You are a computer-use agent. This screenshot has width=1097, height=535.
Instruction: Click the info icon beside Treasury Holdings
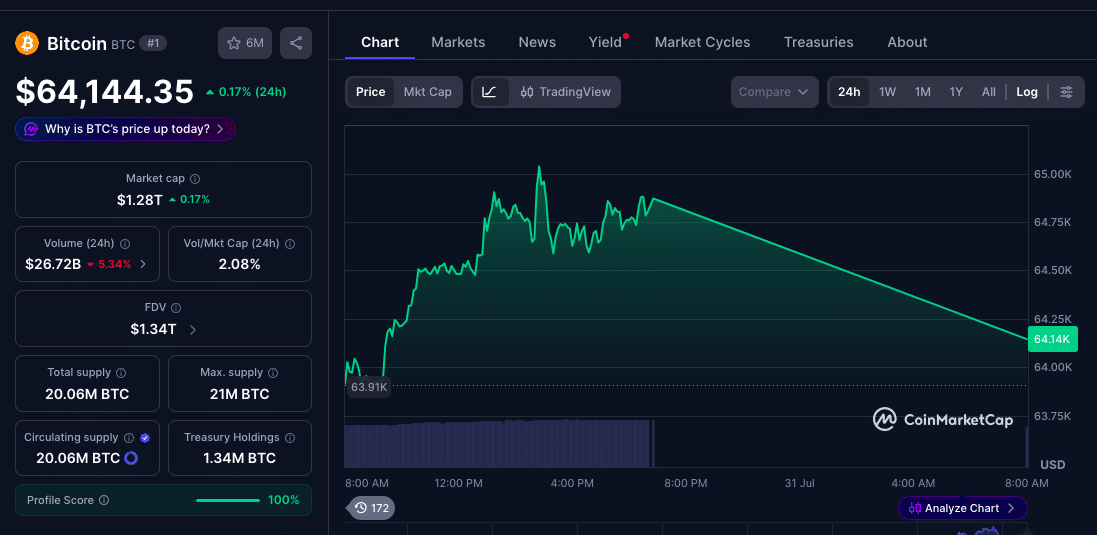coord(290,438)
